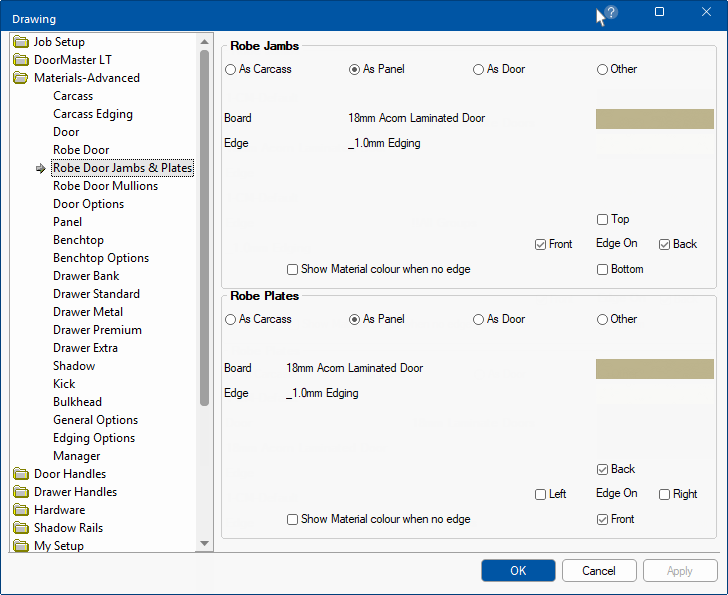Open the Job Setup folder icon
The image size is (728, 595).
(x=21, y=42)
